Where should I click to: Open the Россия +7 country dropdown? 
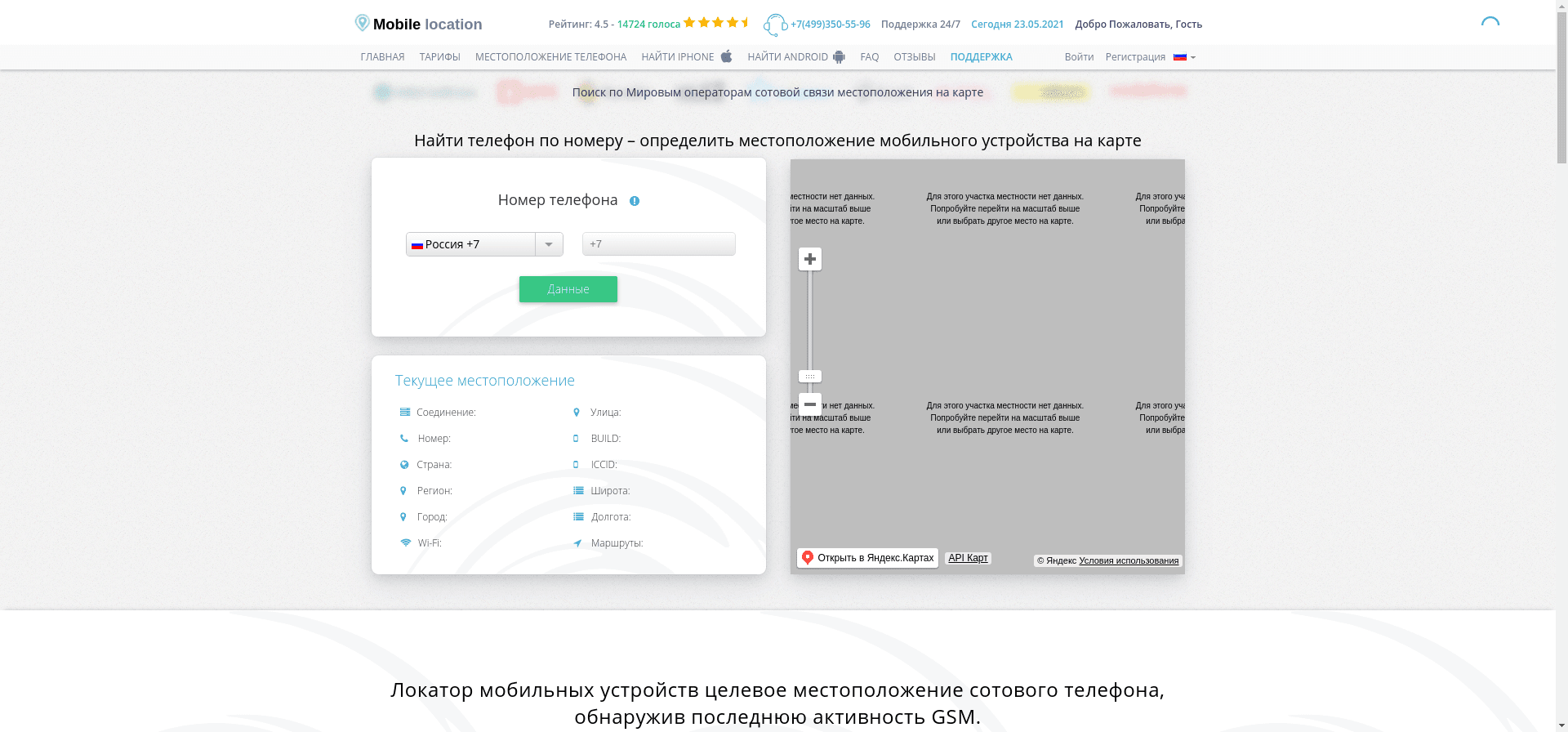click(x=471, y=244)
